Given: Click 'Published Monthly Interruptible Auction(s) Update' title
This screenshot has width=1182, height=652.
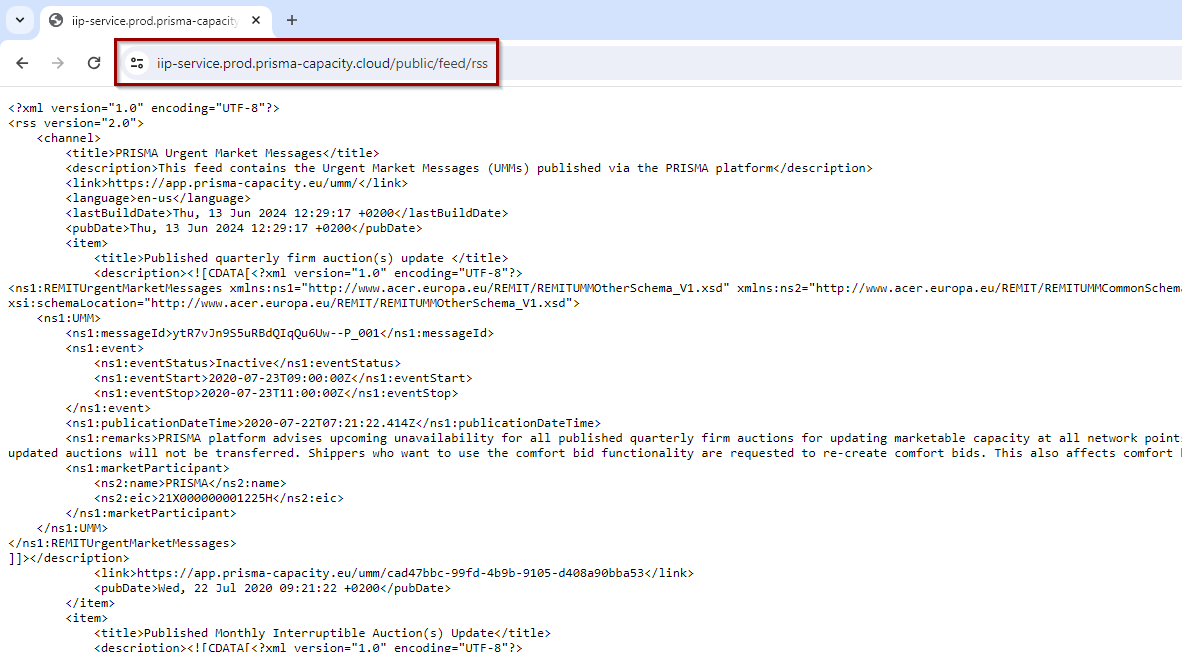Looking at the screenshot, I should 319,633.
